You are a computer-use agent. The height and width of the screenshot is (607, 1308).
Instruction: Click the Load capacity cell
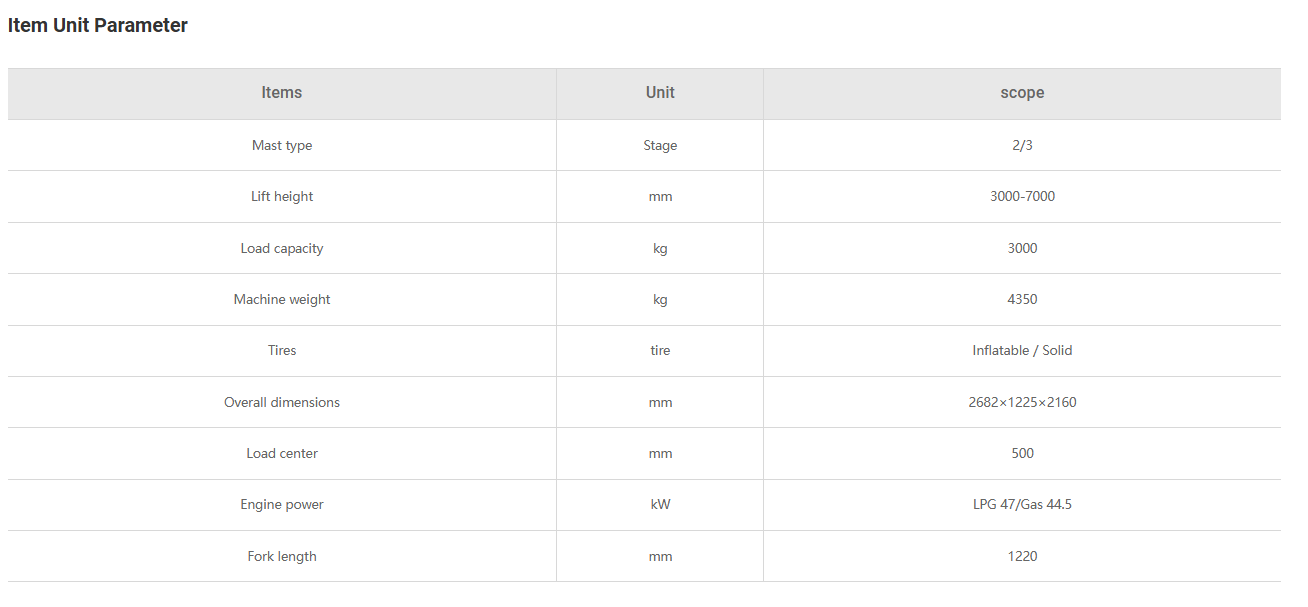282,248
